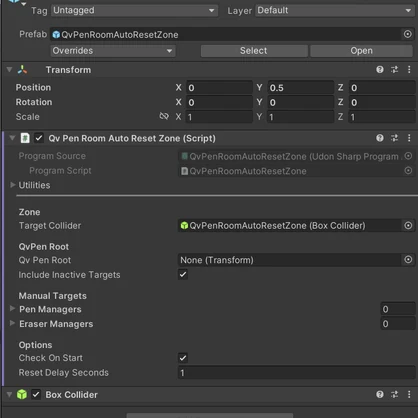The height and width of the screenshot is (418, 418).
Task: Click Program Source Udon Sharp Program field
Action: [290, 156]
